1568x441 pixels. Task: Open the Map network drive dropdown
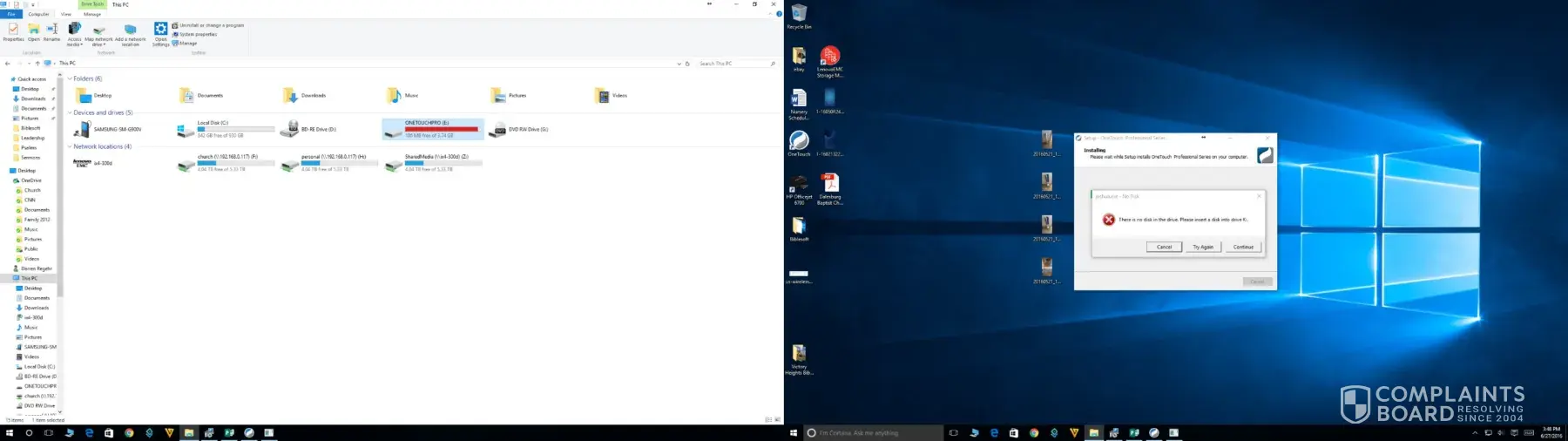point(98,44)
